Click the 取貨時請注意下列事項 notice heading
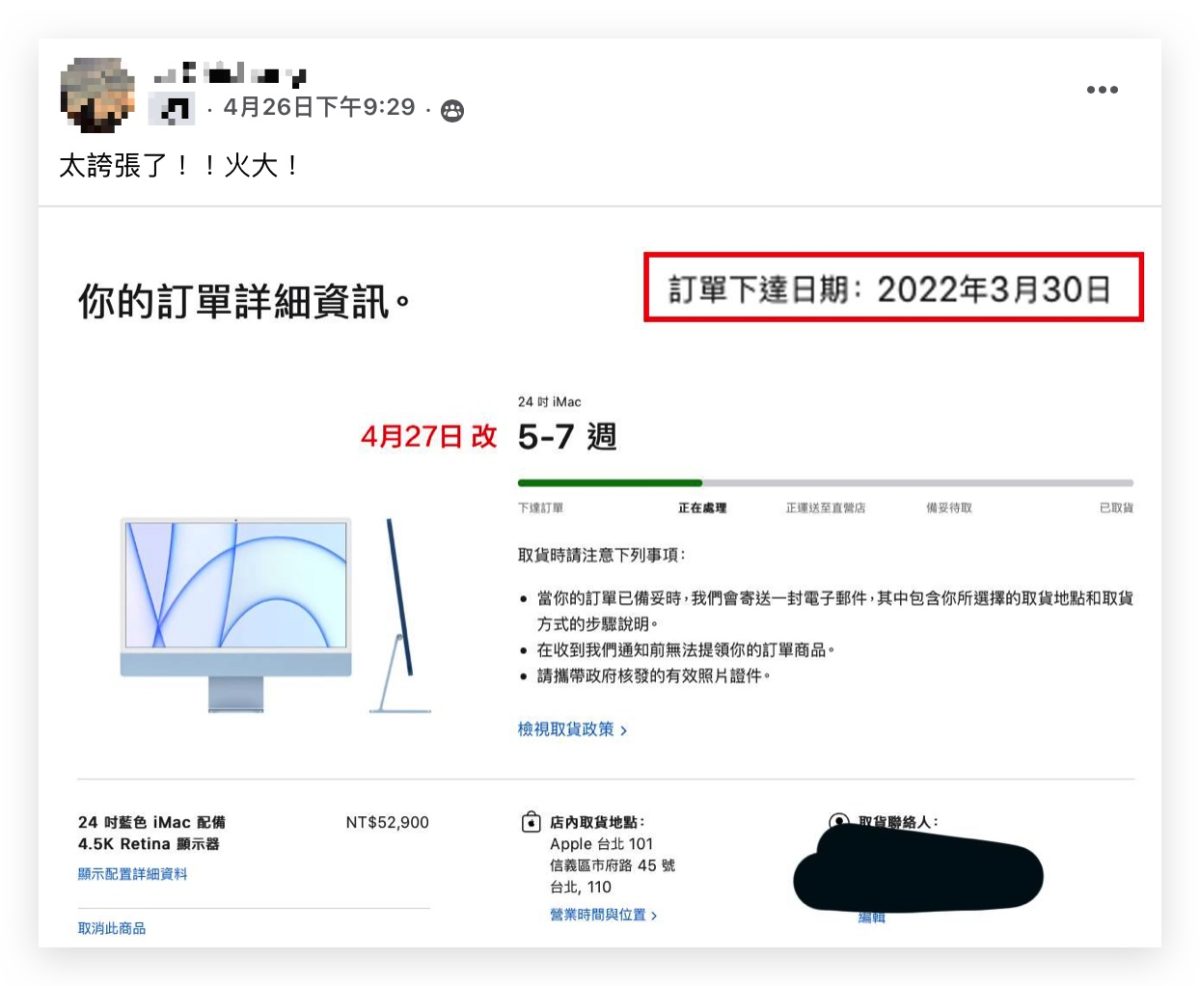Screen dimensions: 1200x986 pos(602,555)
